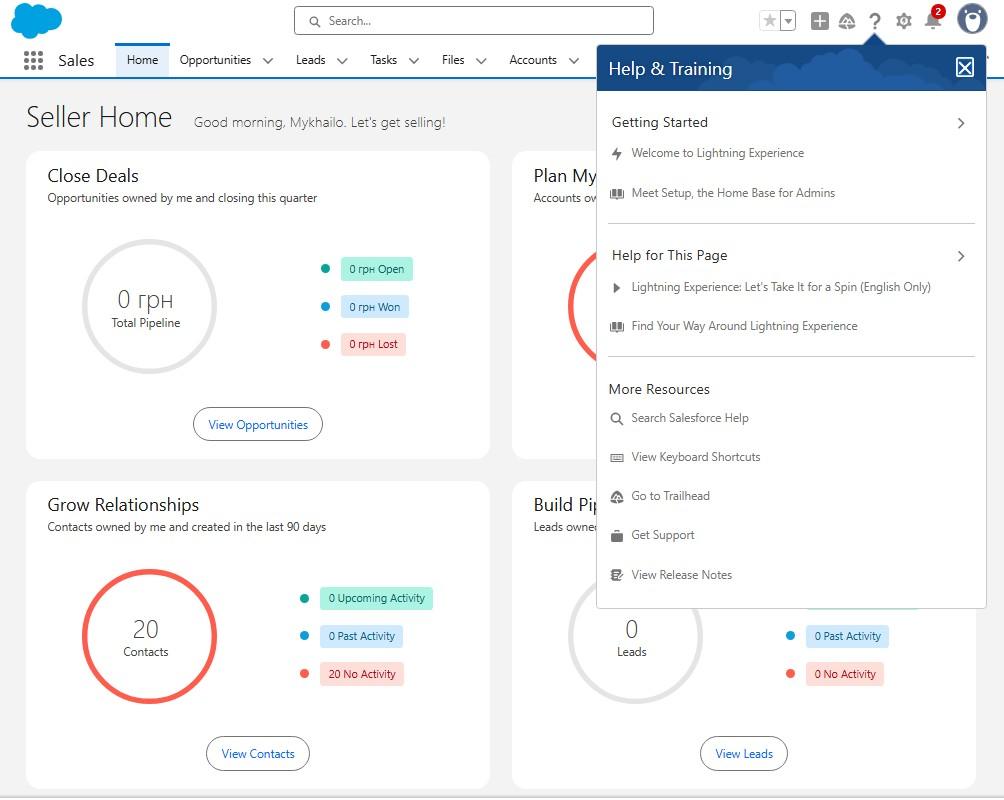Image resolution: width=1004 pixels, height=800 pixels.
Task: Open Global Actions plus icon
Action: (819, 21)
